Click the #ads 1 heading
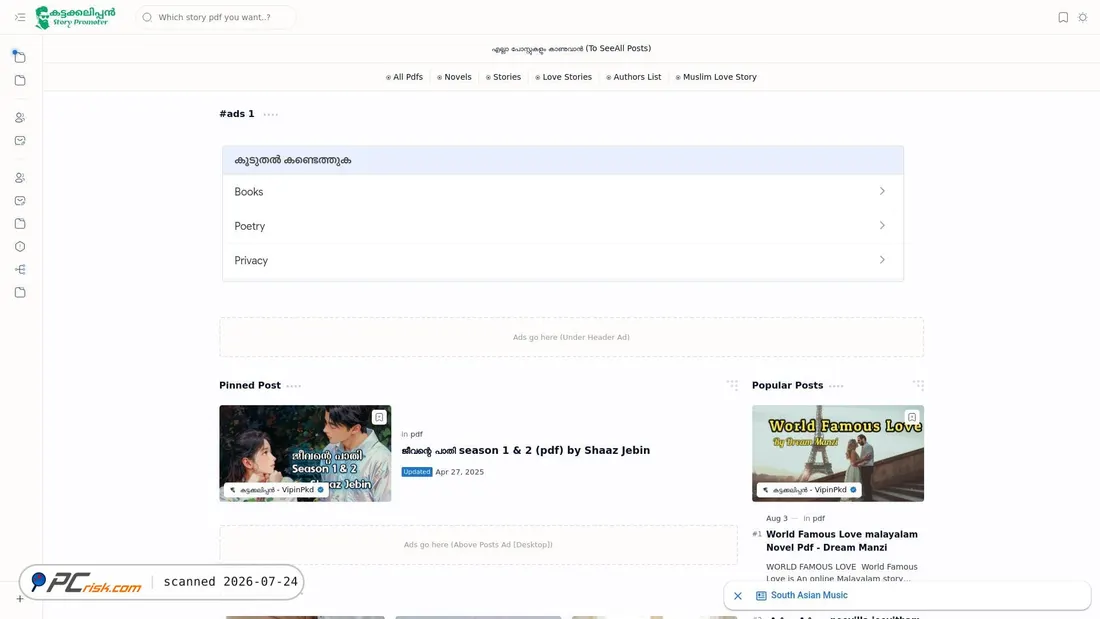This screenshot has width=1100, height=619. pyautogui.click(x=236, y=114)
